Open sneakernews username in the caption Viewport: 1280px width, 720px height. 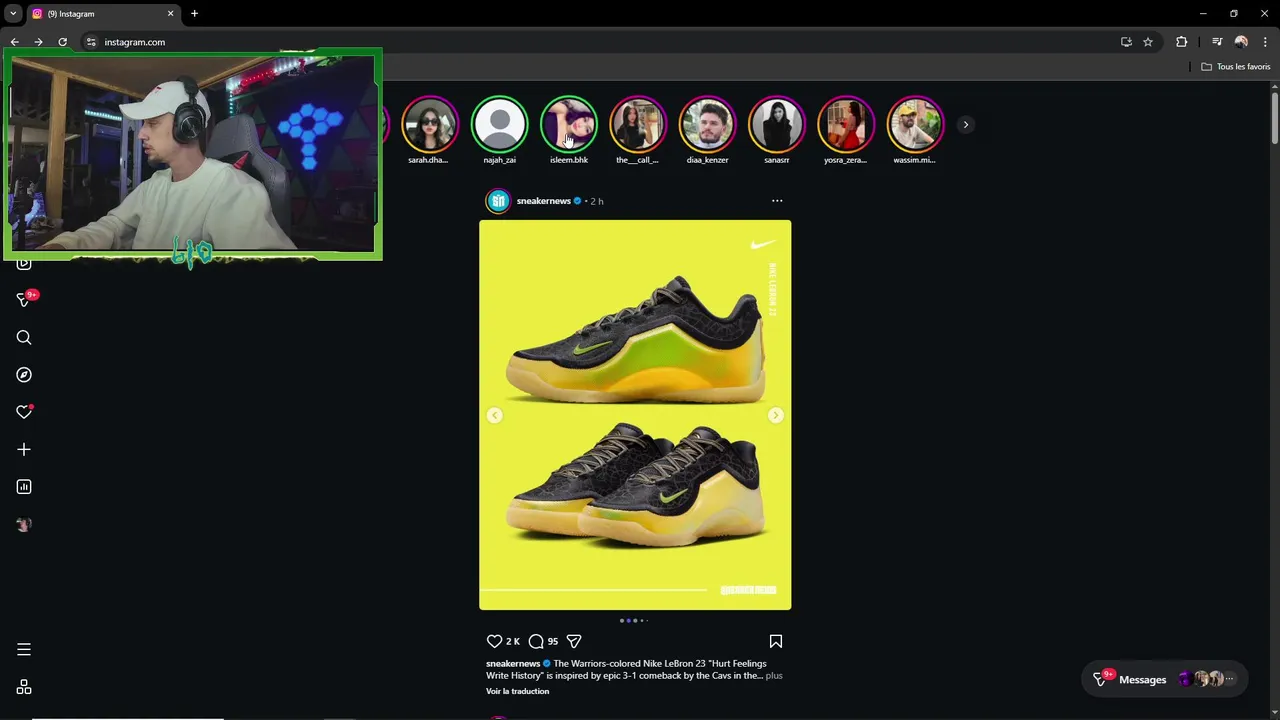point(513,663)
